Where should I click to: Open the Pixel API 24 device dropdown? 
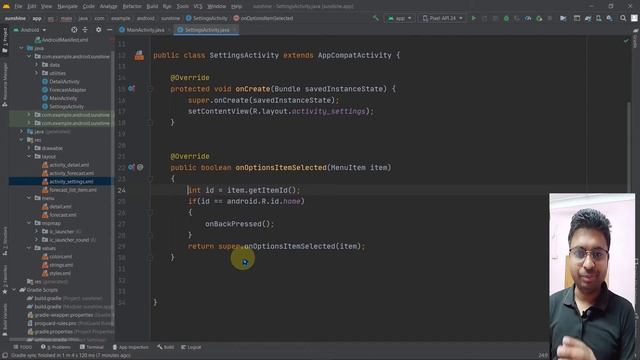tap(442, 18)
